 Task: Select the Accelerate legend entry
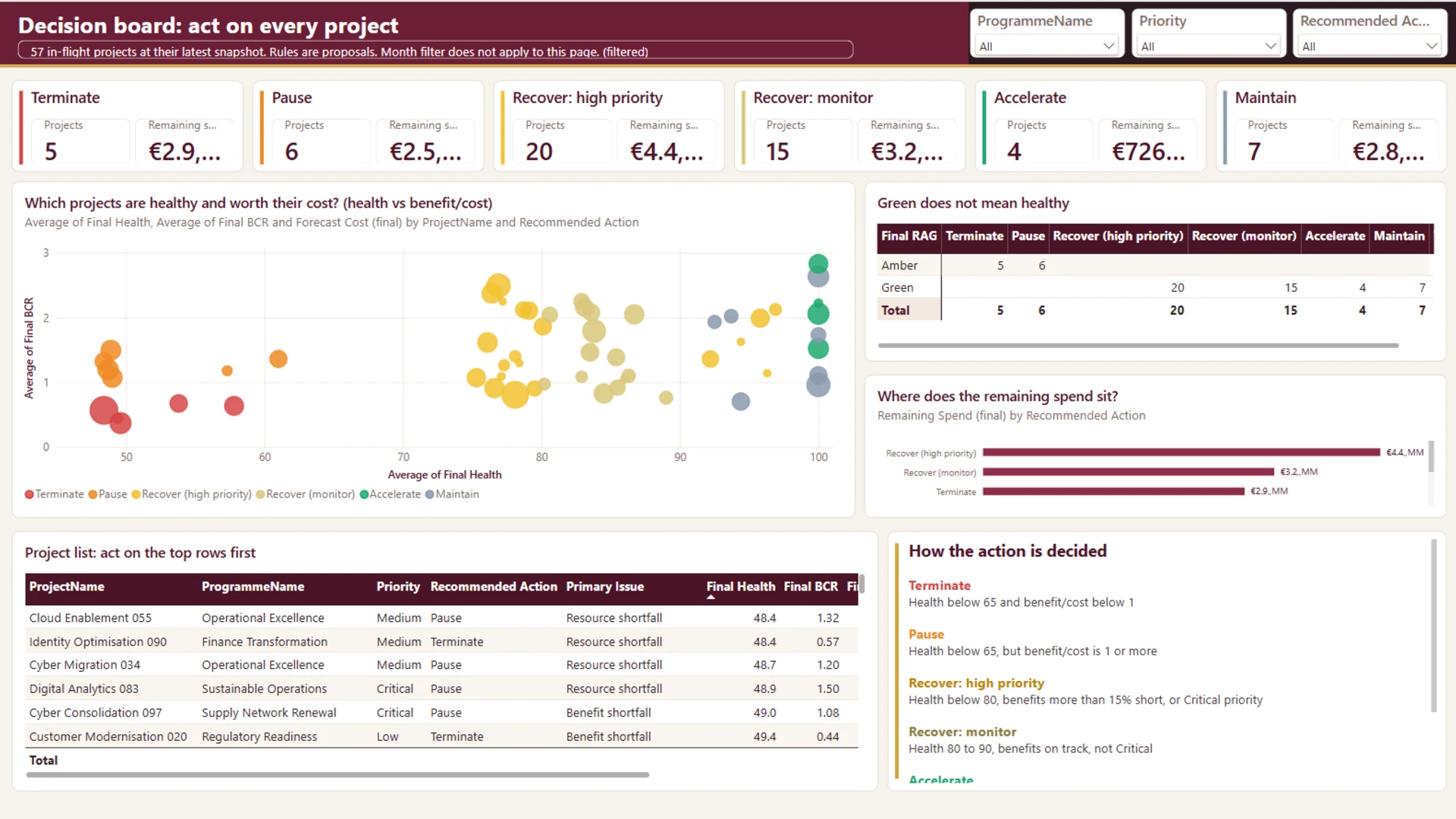coord(390,494)
